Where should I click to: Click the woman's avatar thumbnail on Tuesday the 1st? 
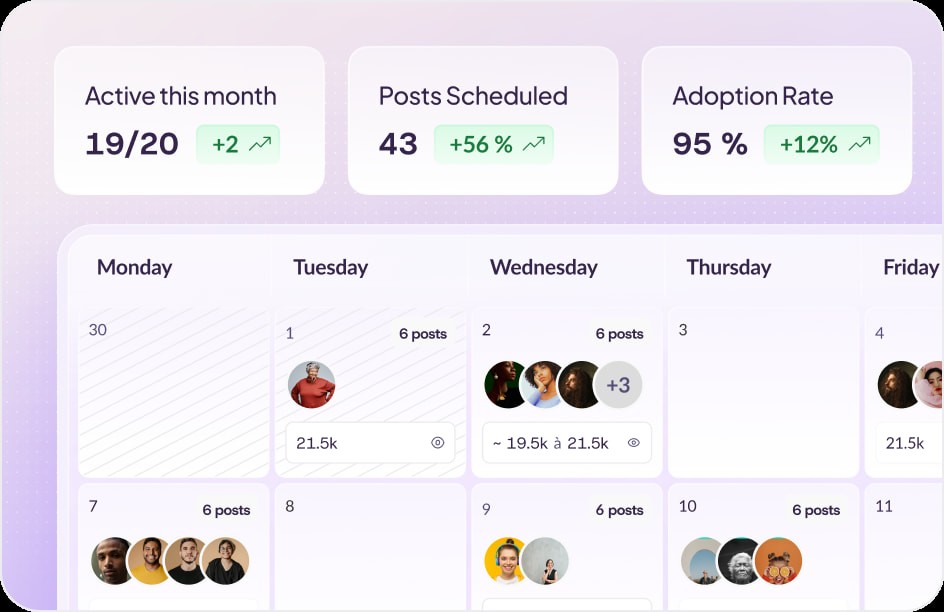tap(311, 384)
